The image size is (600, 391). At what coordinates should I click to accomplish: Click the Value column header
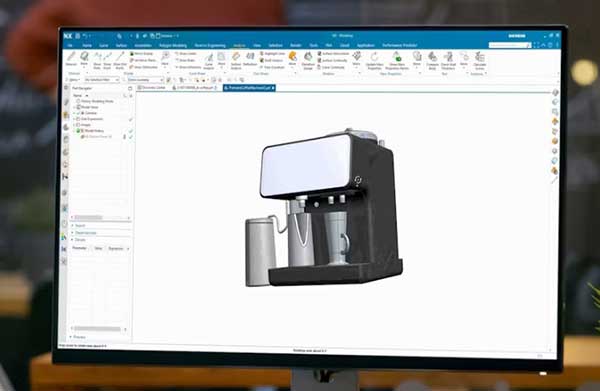(98, 248)
